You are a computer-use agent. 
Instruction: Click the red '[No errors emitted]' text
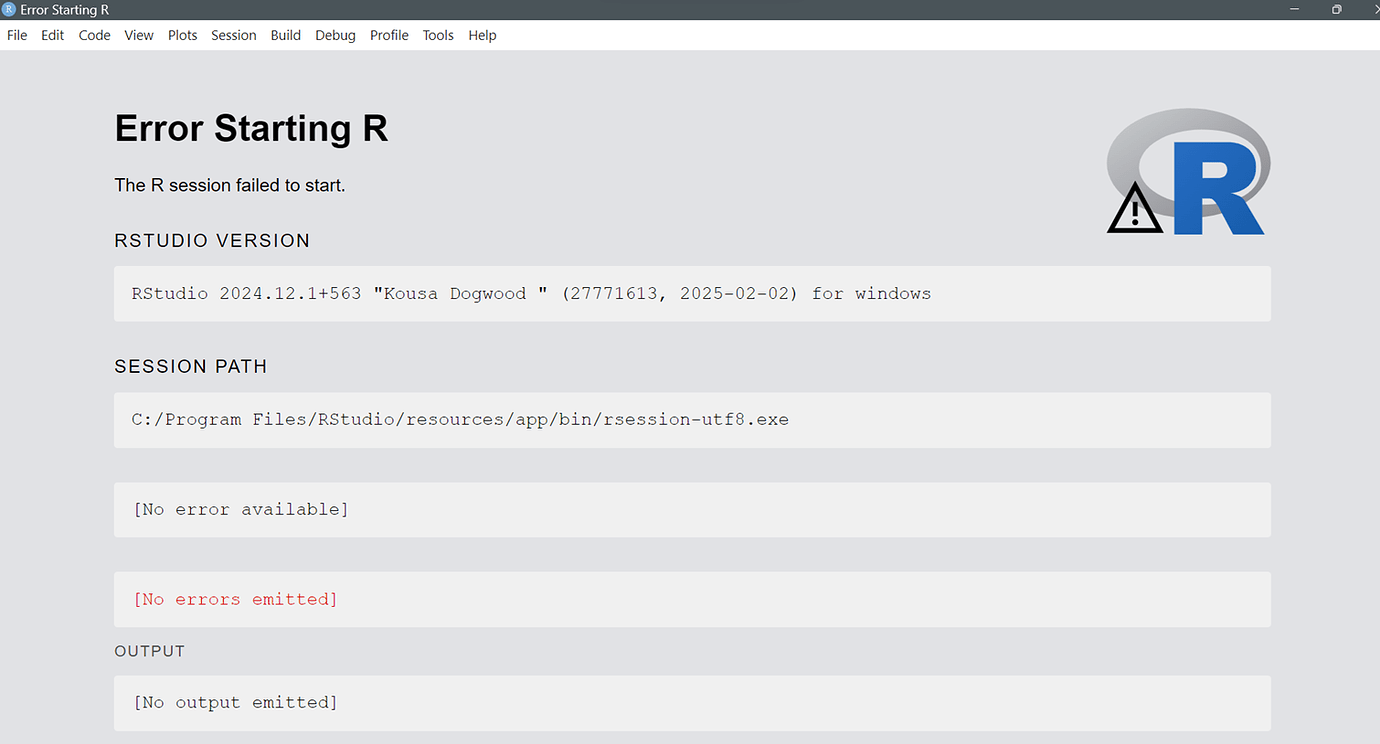(x=235, y=600)
